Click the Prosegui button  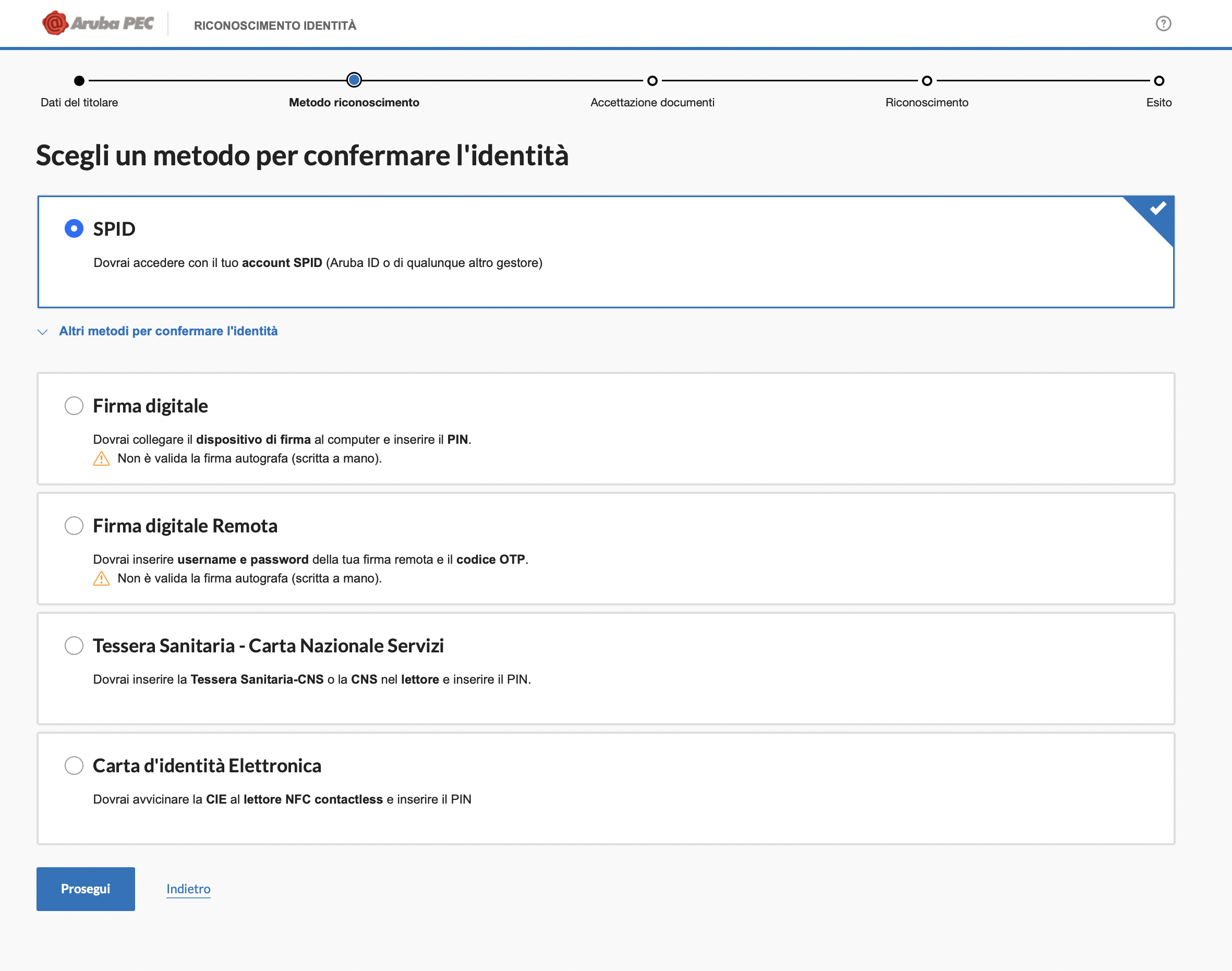86,889
